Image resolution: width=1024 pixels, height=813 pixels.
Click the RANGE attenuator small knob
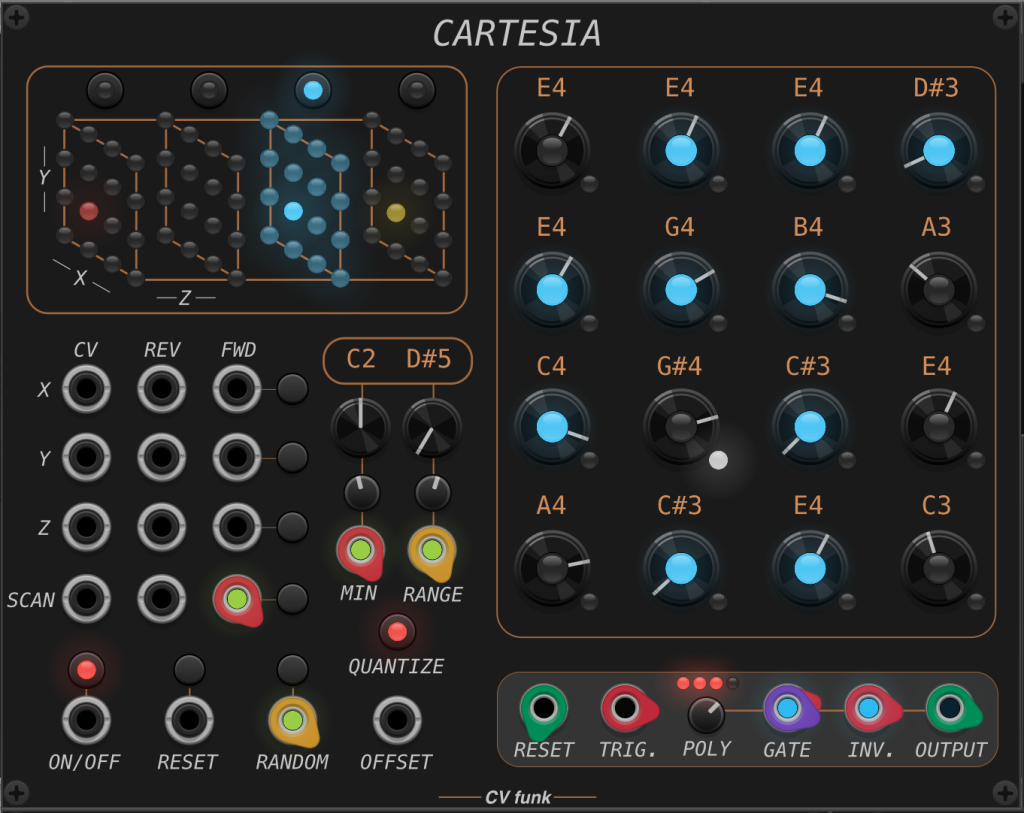pos(432,493)
